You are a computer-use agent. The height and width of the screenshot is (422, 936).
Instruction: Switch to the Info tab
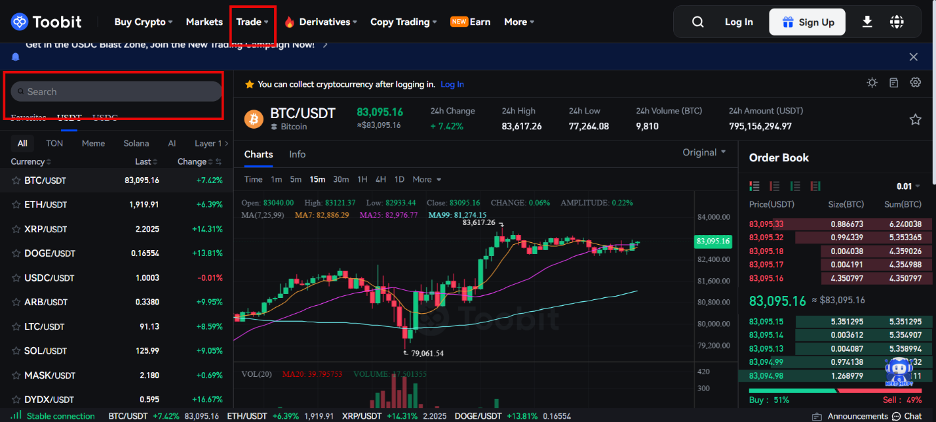[297, 155]
